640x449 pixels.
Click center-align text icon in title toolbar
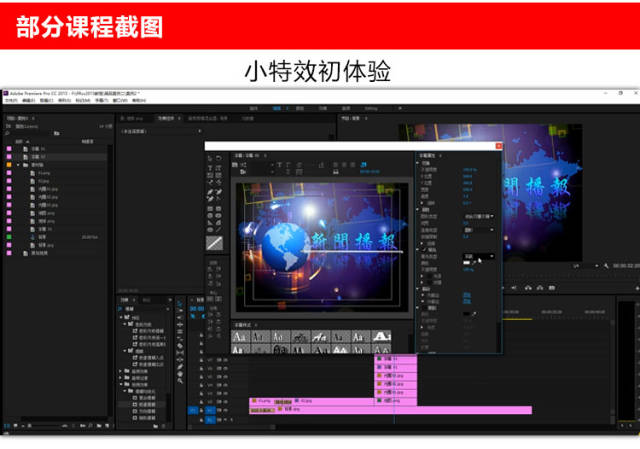tap(344, 164)
